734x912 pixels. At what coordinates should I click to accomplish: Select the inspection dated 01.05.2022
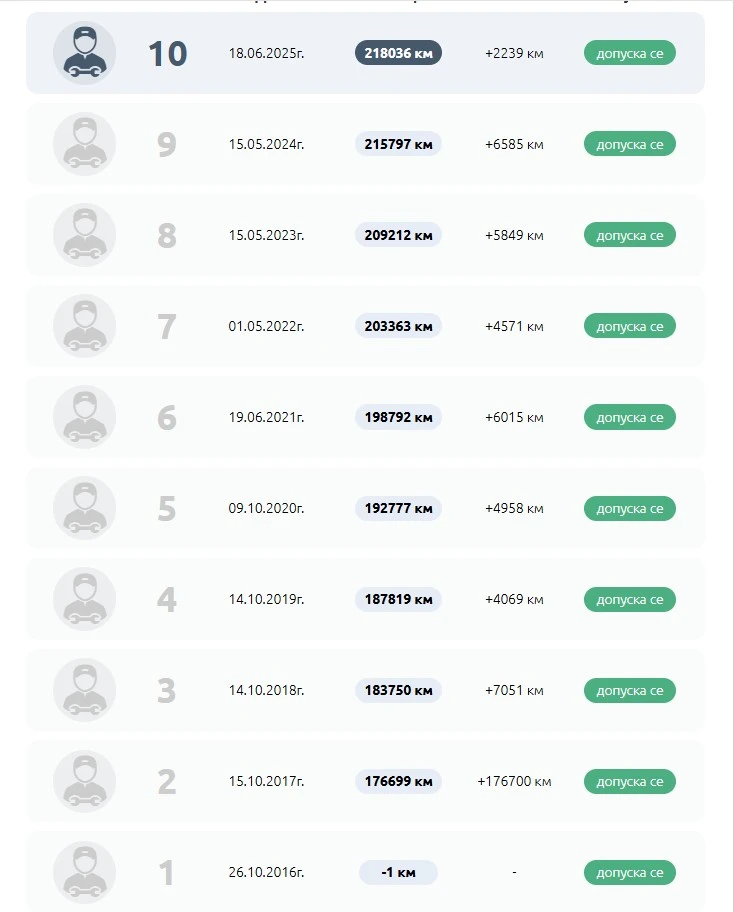tap(266, 326)
